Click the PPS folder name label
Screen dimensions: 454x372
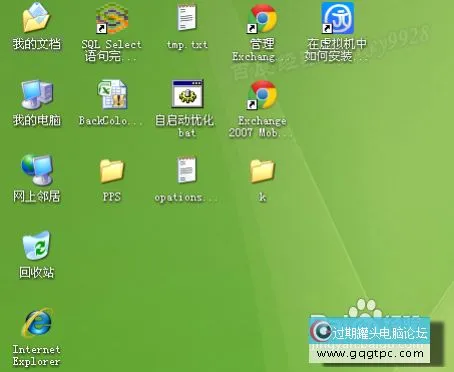(112, 197)
